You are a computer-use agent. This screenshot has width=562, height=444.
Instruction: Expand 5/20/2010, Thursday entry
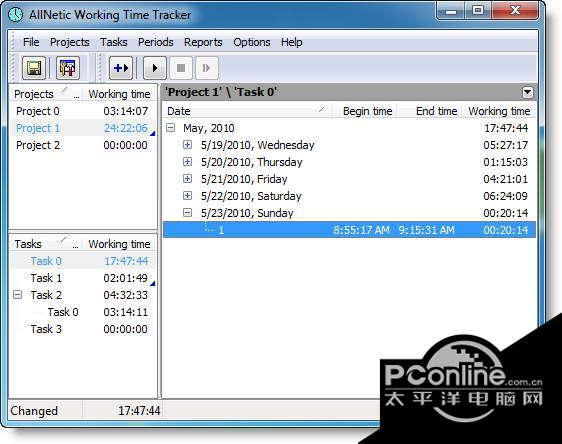click(x=187, y=162)
